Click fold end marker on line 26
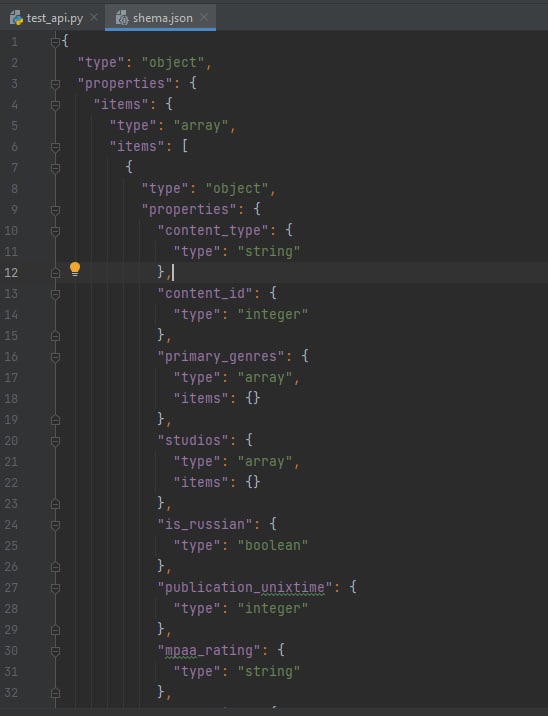 coord(55,567)
